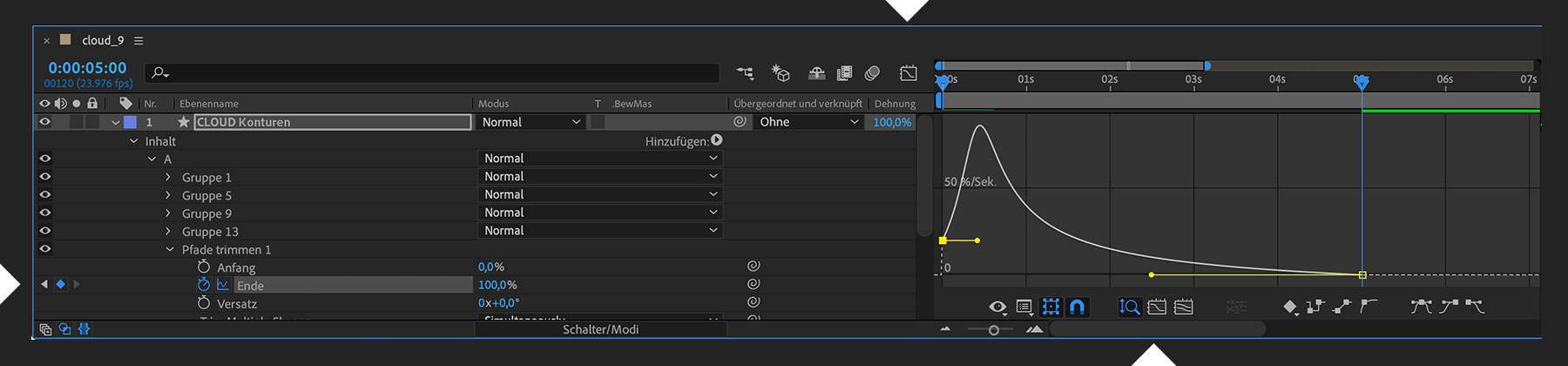The height and width of the screenshot is (366, 1568).
Task: Toggle graph editor snap magnet
Action: point(1077,307)
